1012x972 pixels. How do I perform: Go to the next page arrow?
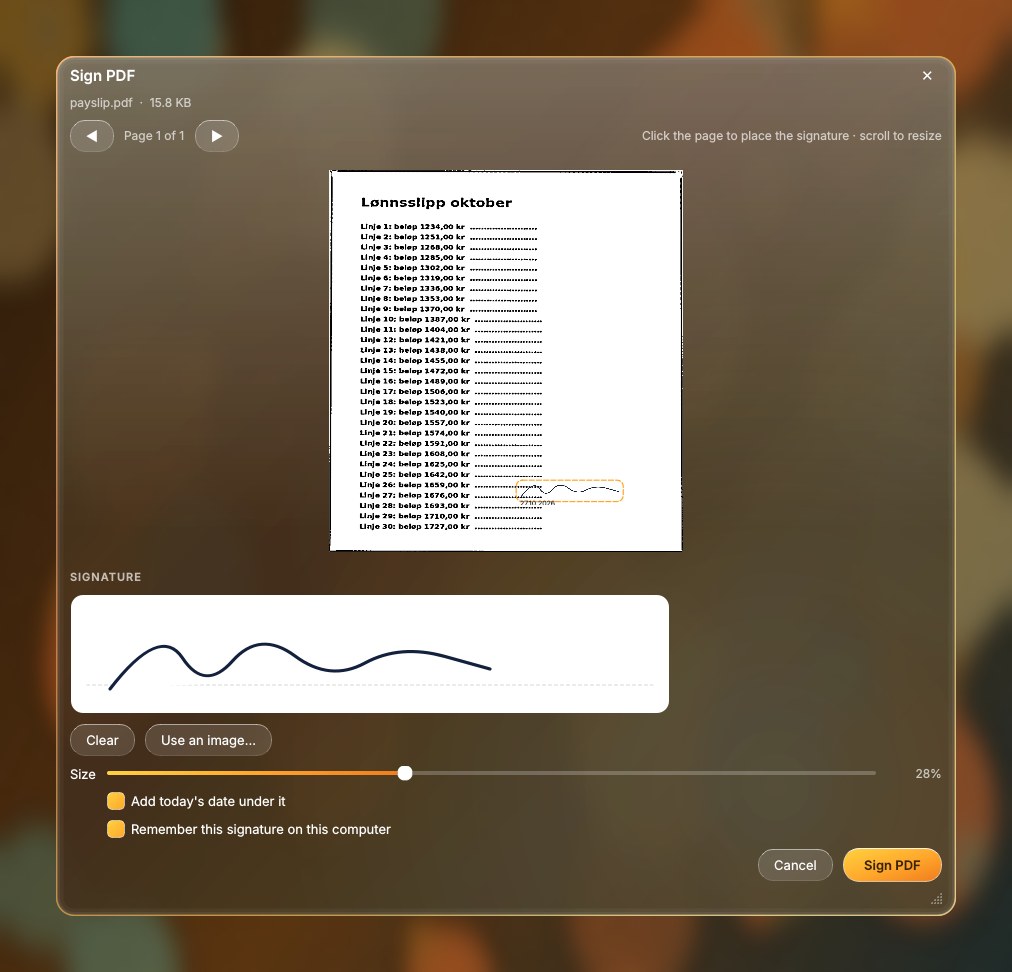point(217,136)
